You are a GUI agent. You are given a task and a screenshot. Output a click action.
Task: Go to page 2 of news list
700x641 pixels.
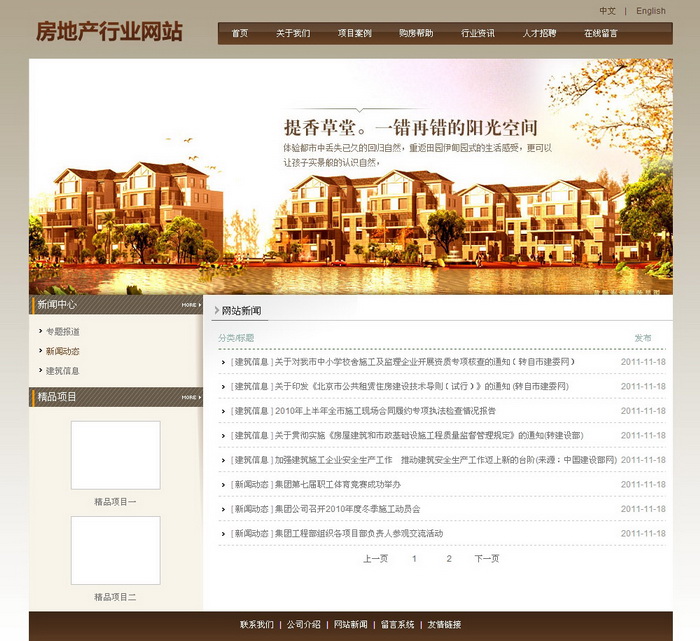coord(449,559)
